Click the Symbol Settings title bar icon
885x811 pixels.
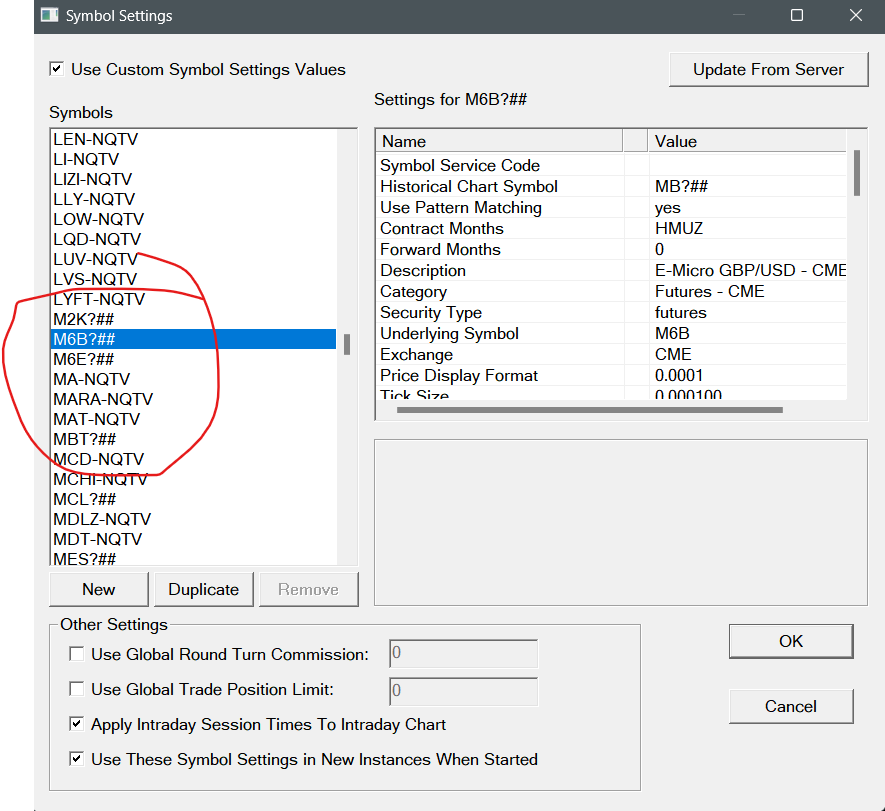pos(50,16)
